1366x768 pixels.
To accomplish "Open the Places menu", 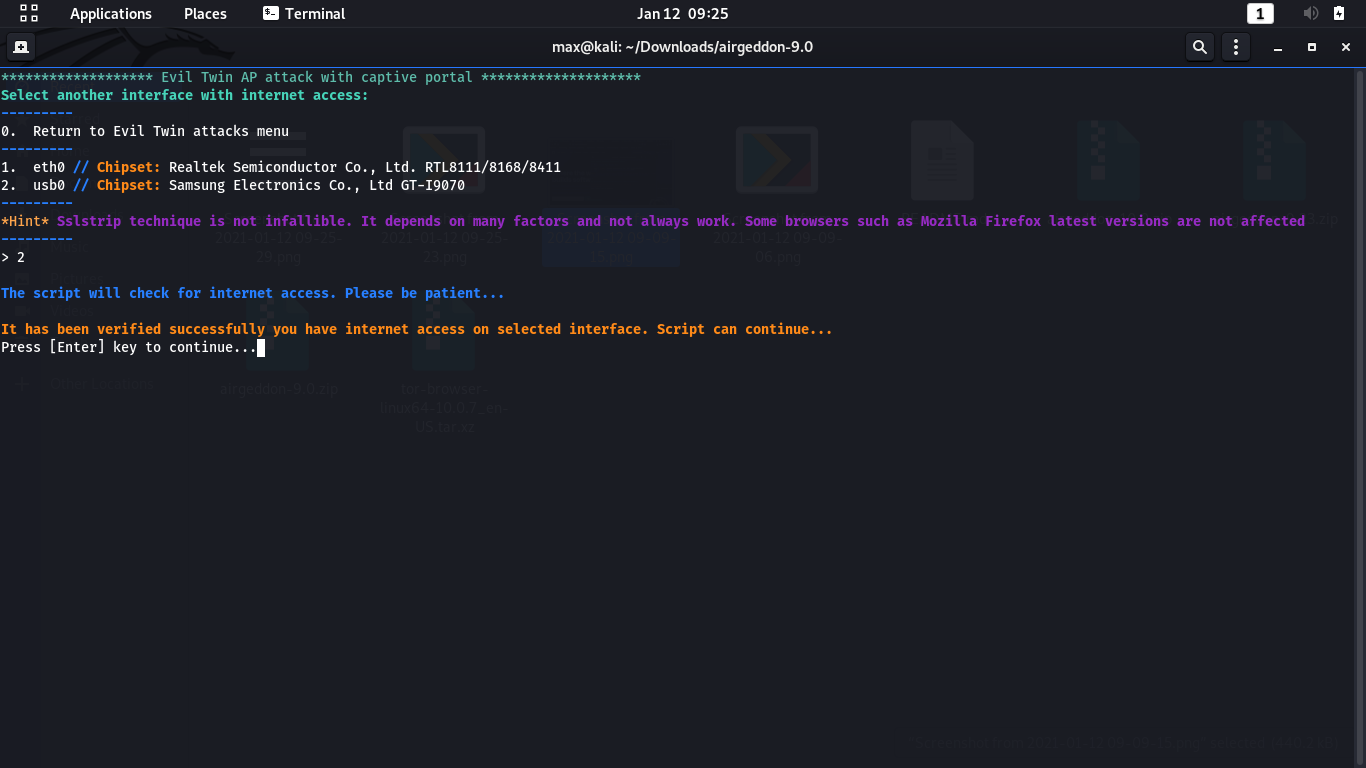I will tap(205, 13).
